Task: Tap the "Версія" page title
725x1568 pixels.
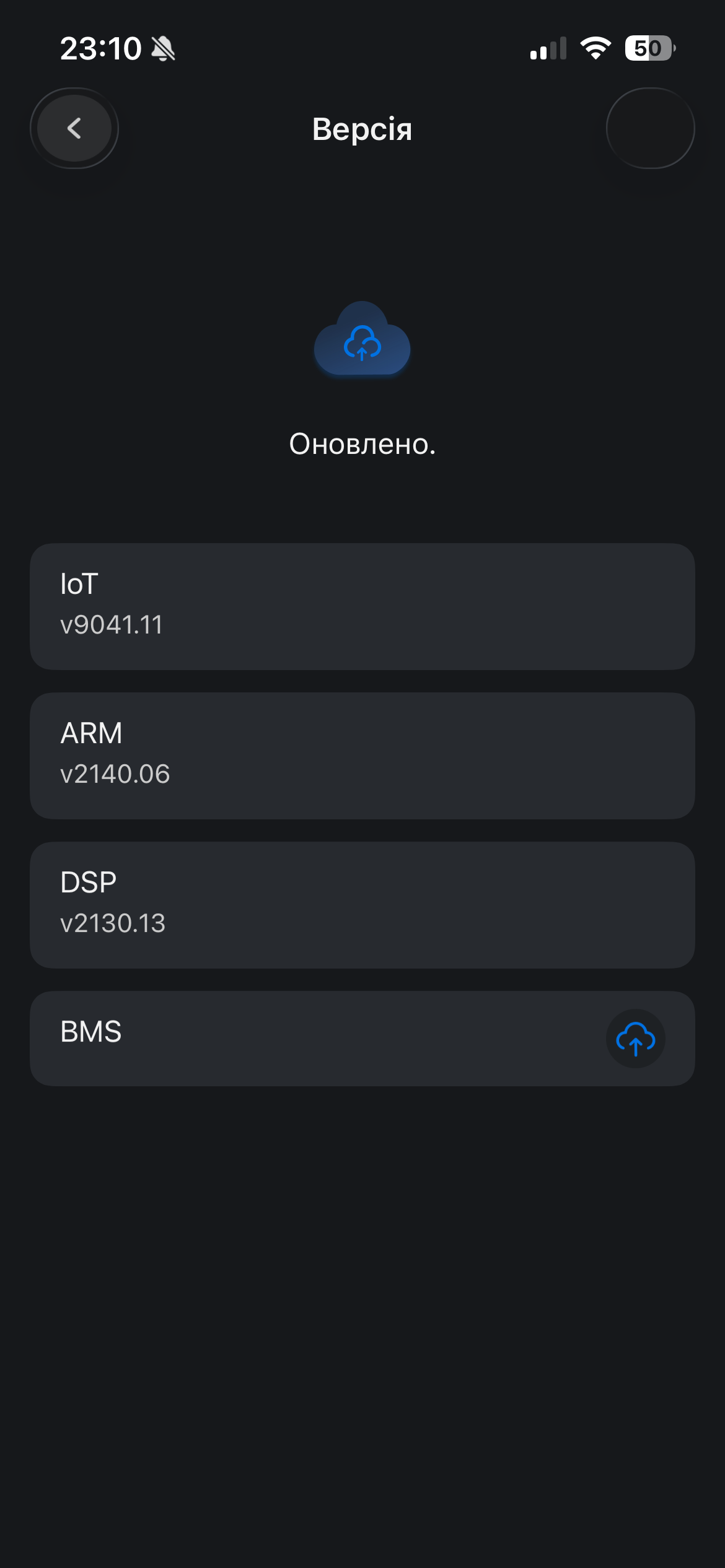Action: pyautogui.click(x=362, y=129)
